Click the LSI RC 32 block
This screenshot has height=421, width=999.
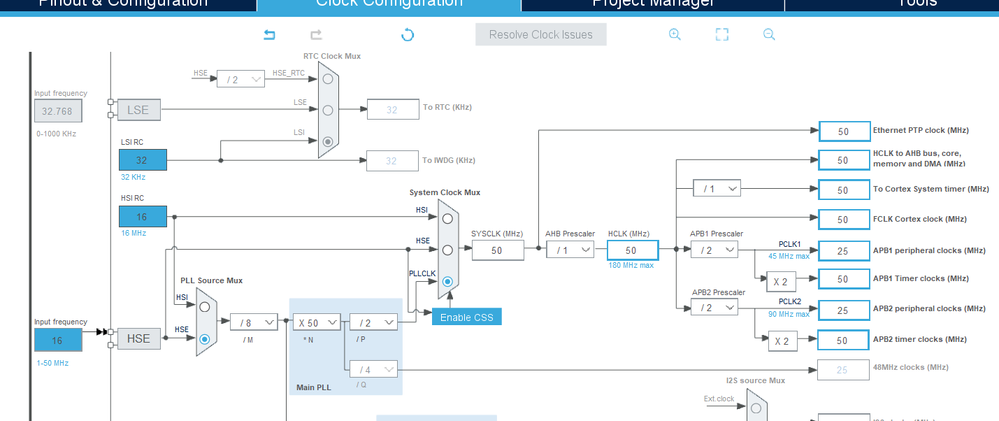click(143, 160)
